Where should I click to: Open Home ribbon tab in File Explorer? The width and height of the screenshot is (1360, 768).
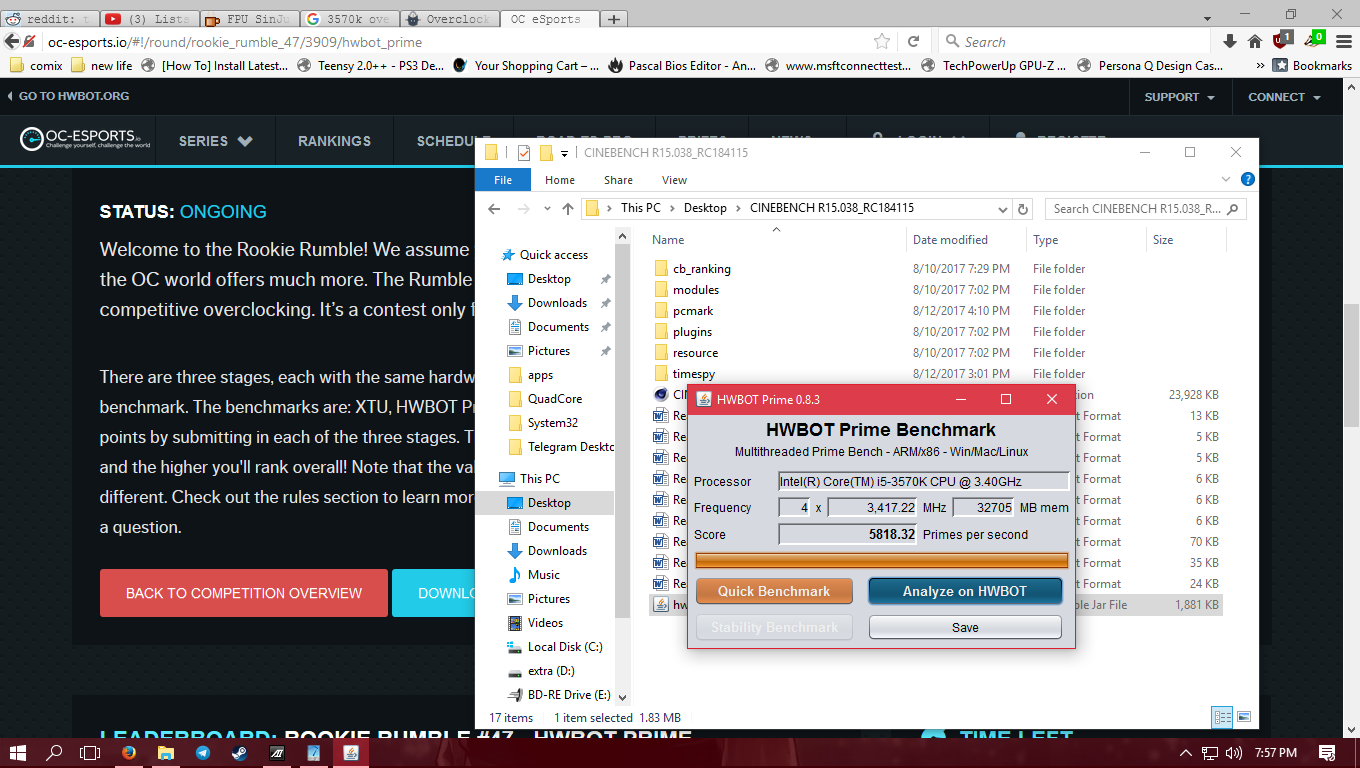tap(559, 180)
